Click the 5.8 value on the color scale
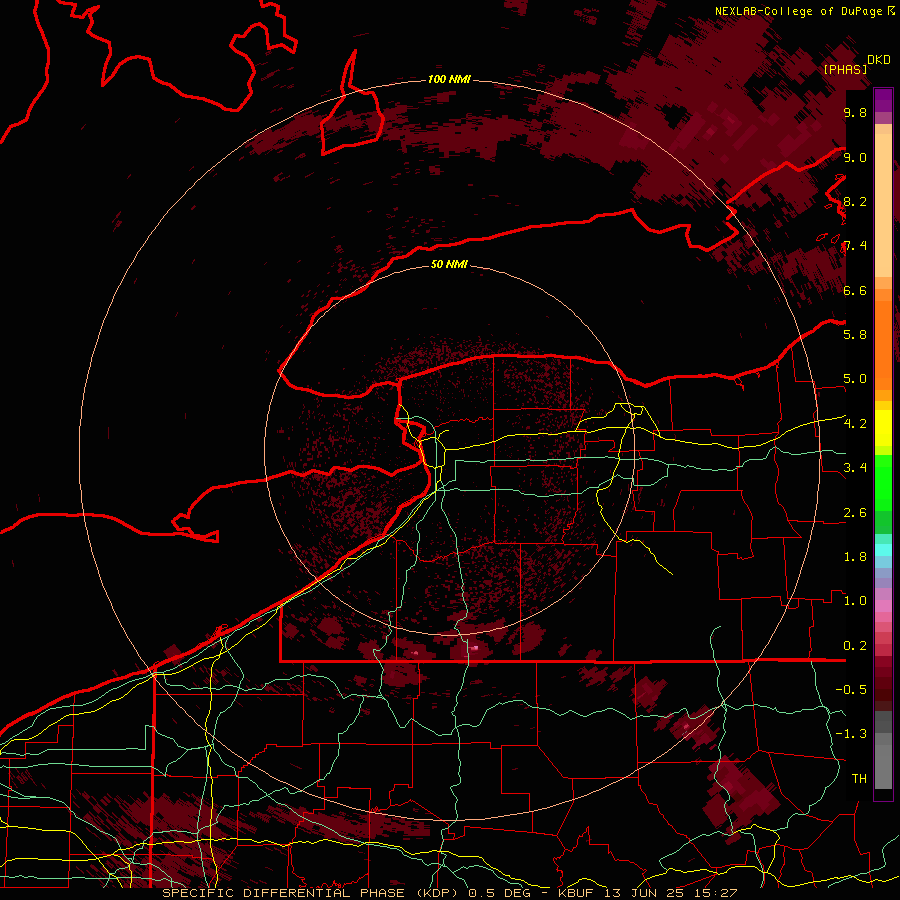The width and height of the screenshot is (900, 900). point(855,335)
